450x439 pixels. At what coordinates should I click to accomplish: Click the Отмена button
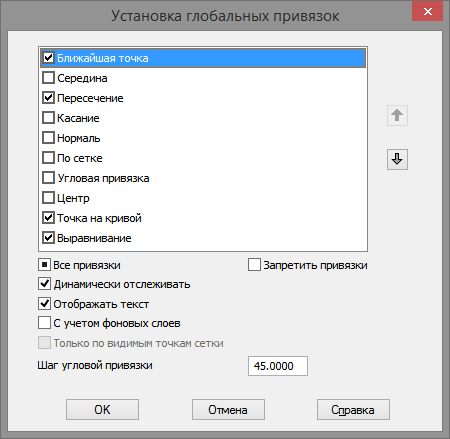(228, 410)
